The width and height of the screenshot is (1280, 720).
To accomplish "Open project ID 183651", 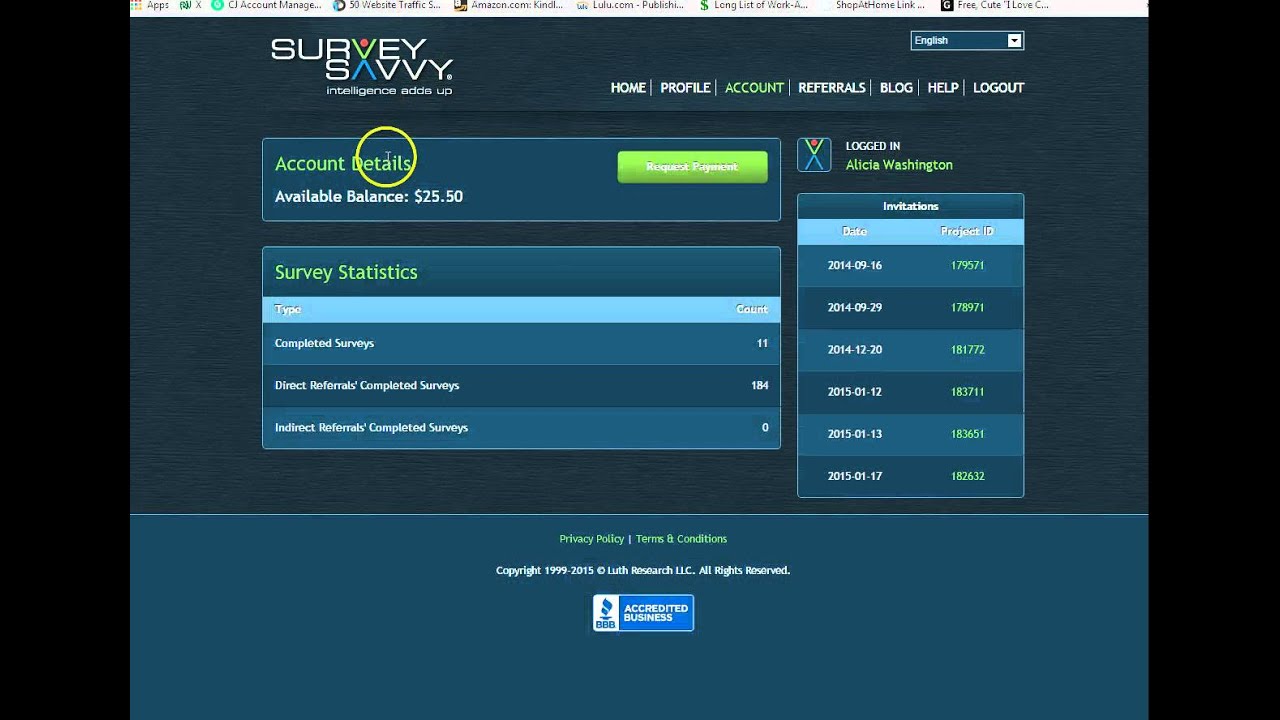I will 967,434.
